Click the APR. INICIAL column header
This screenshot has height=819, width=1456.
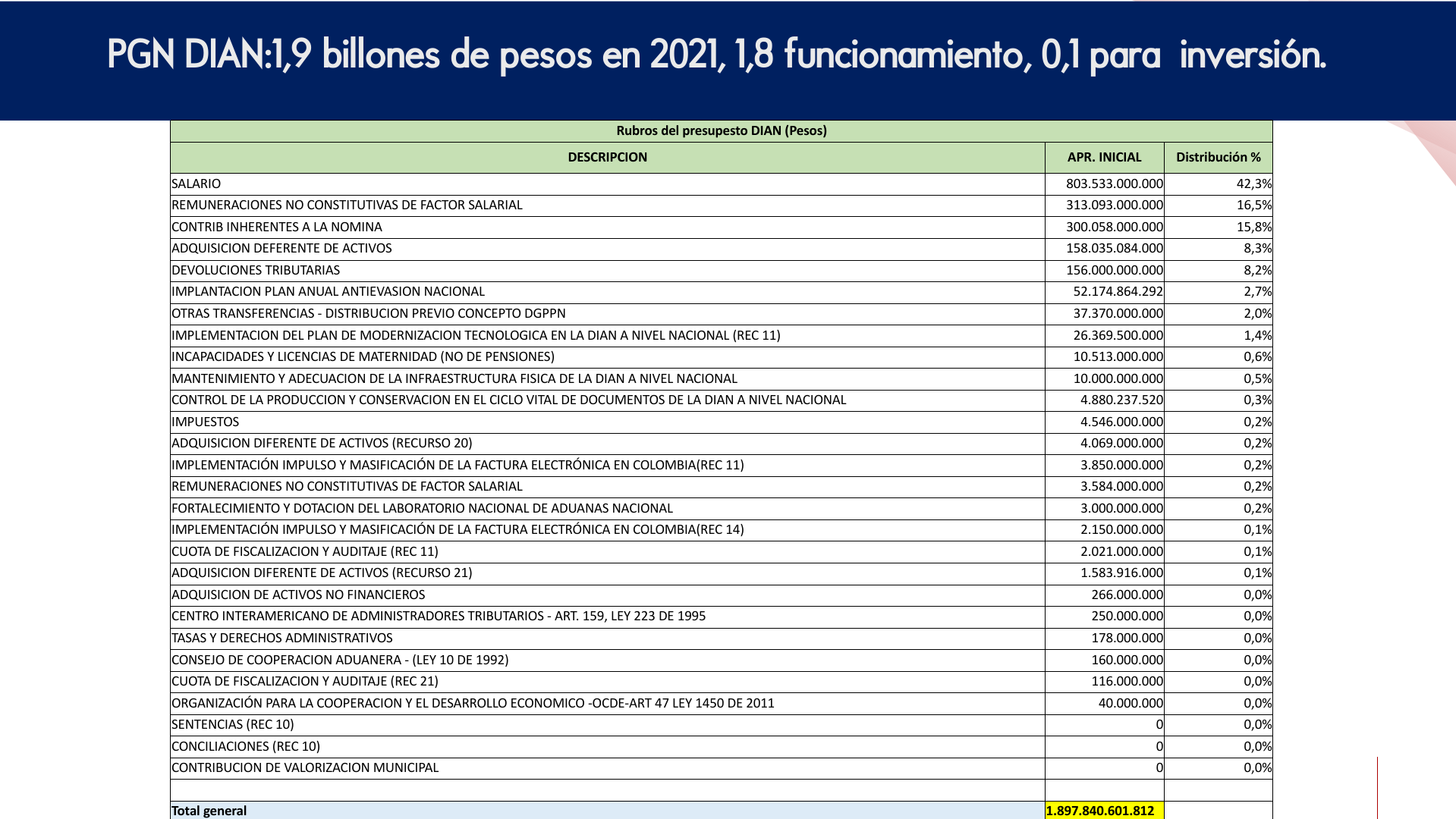point(1104,157)
